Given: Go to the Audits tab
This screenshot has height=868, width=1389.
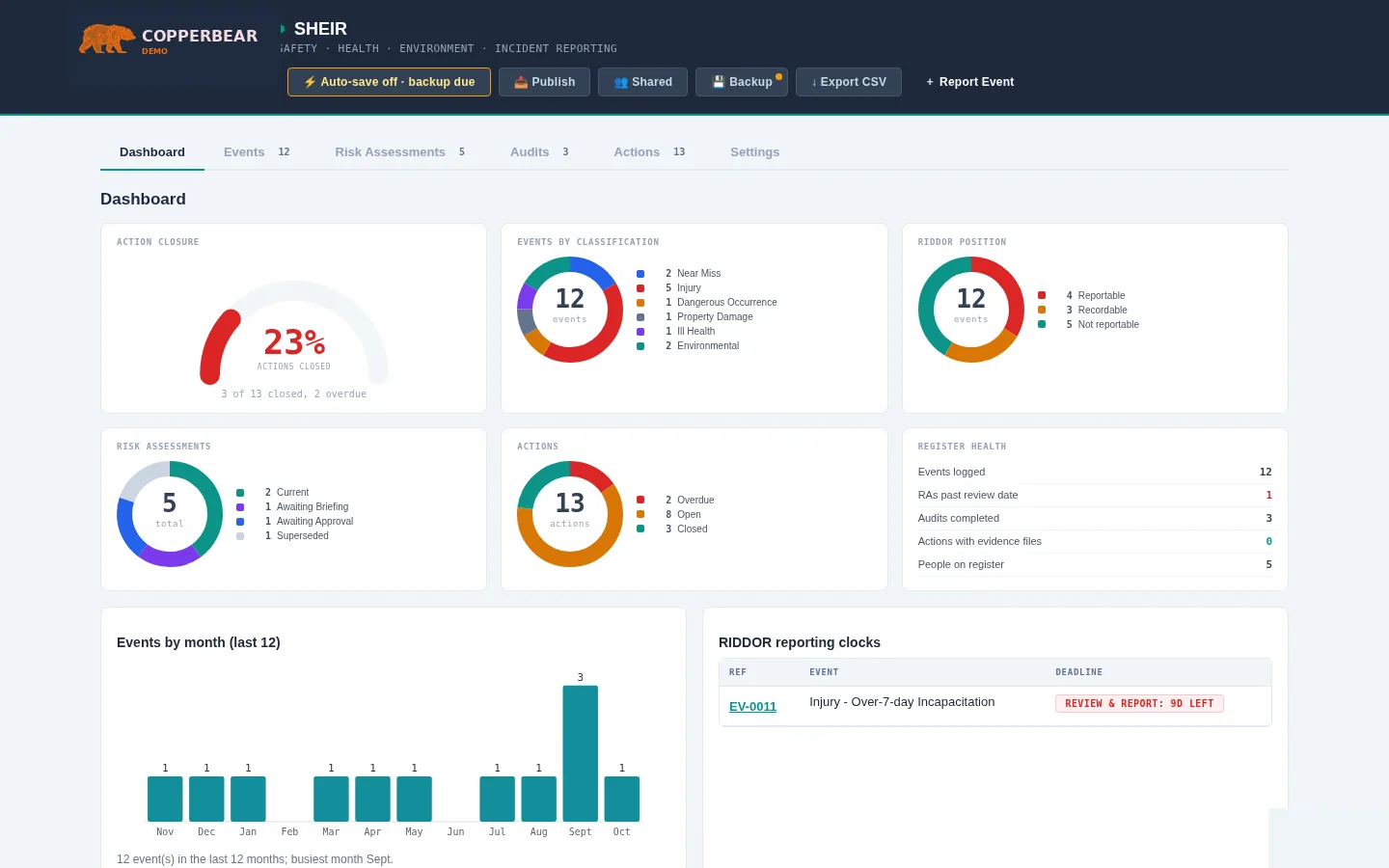Looking at the screenshot, I should [x=539, y=152].
